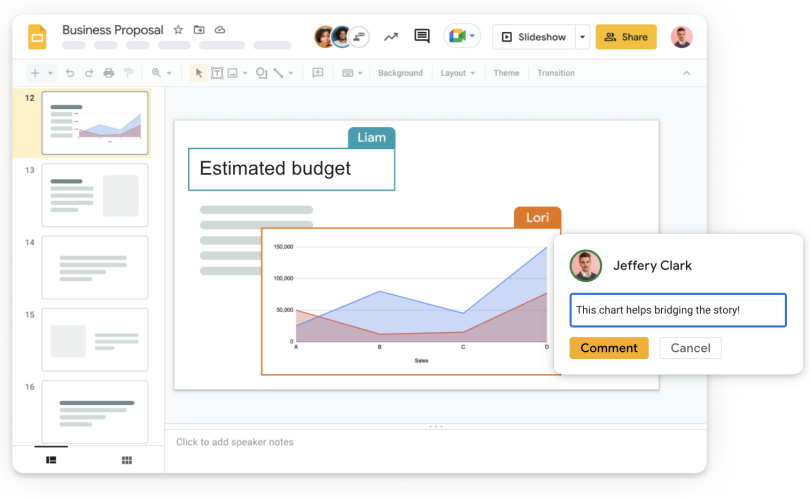The width and height of the screenshot is (810, 499).
Task: Open the Slideshow dropdown arrow
Action: click(582, 37)
